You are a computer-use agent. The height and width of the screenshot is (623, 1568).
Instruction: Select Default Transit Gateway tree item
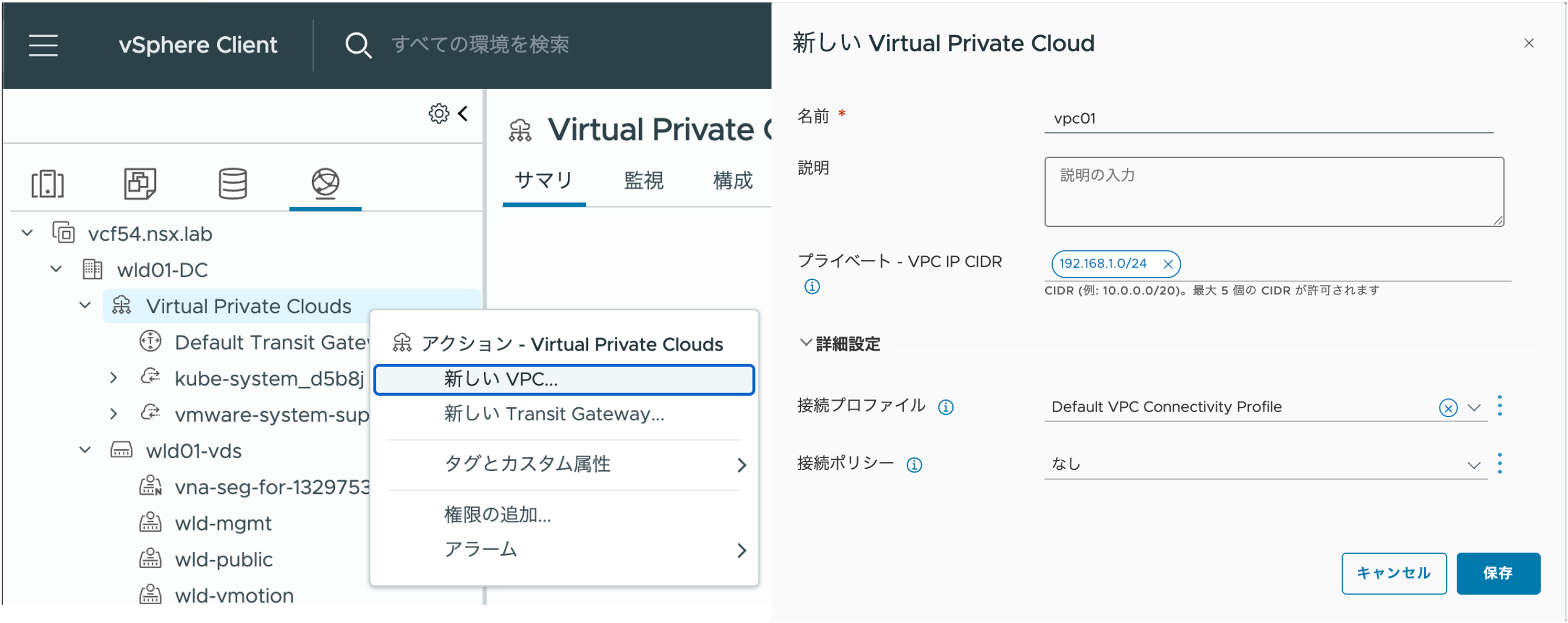click(x=271, y=342)
